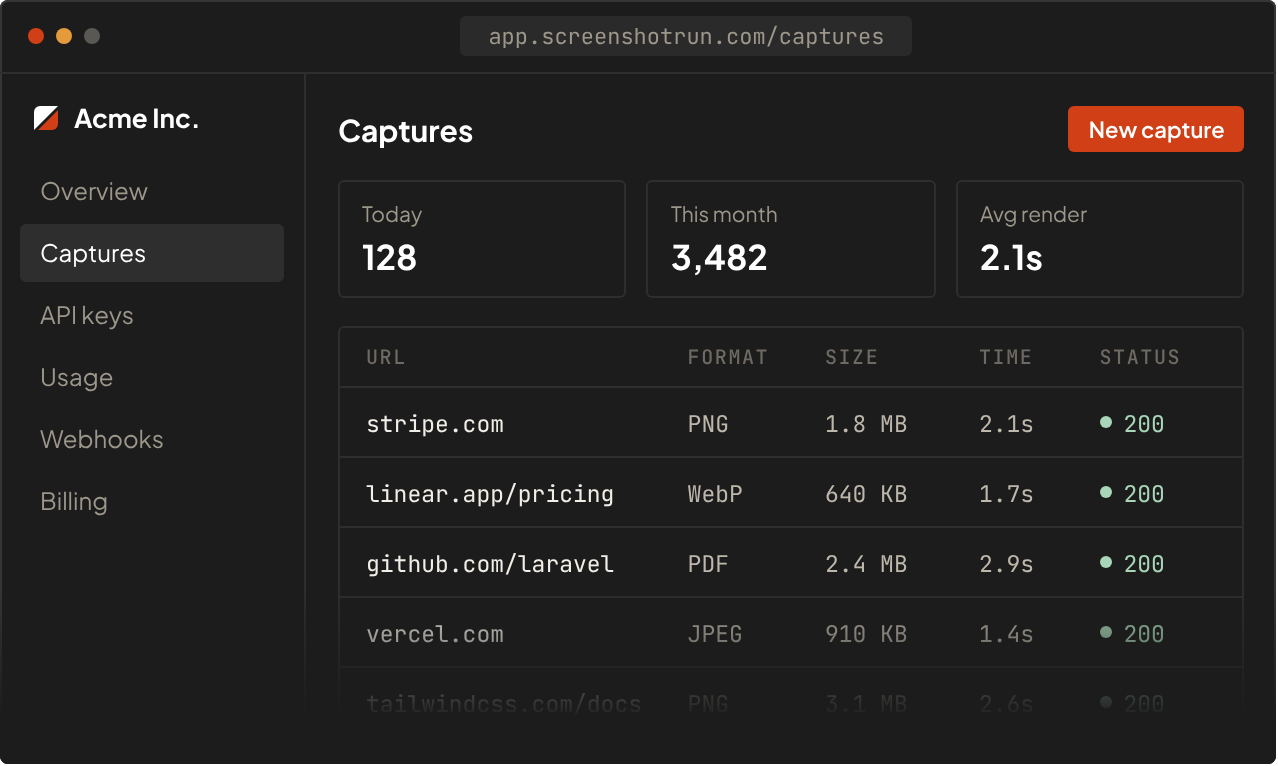Click the red close window dot
The width and height of the screenshot is (1278, 766).
pos(36,36)
